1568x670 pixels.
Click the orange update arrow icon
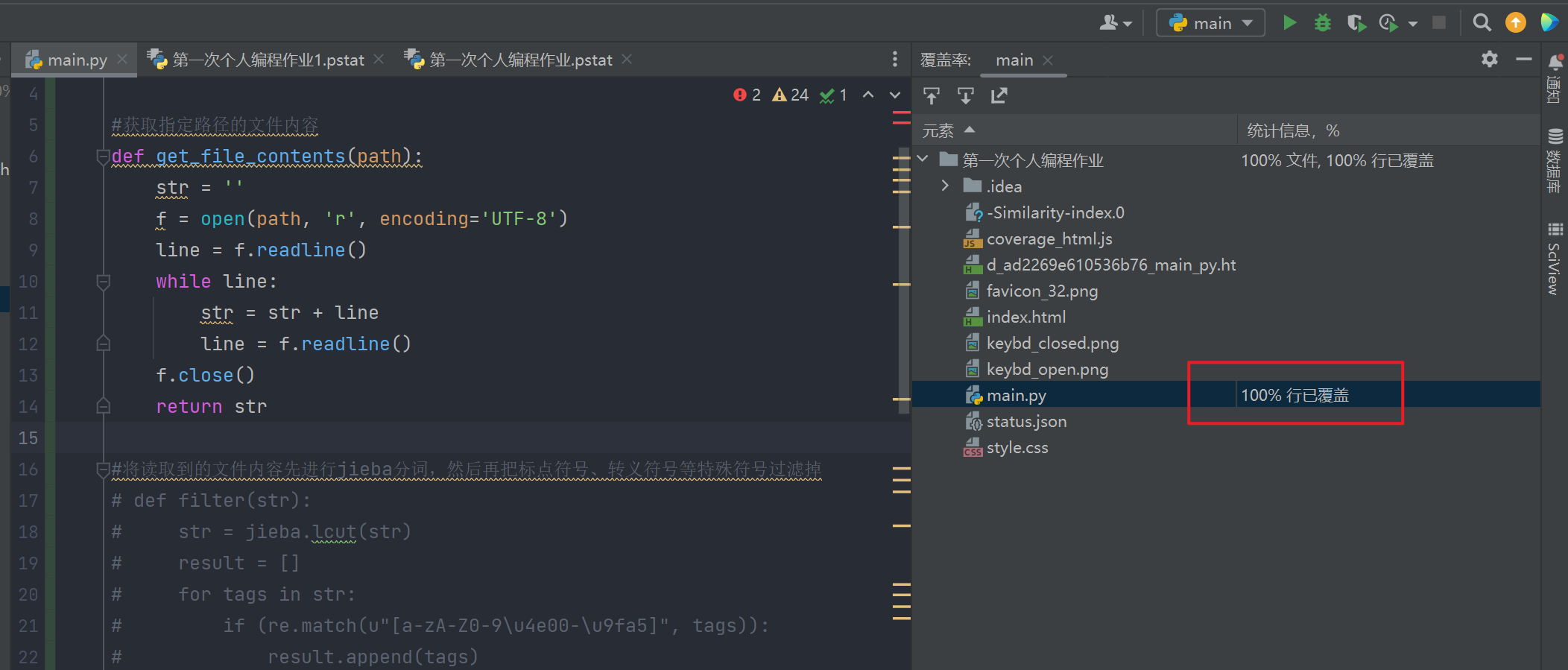click(x=1515, y=23)
